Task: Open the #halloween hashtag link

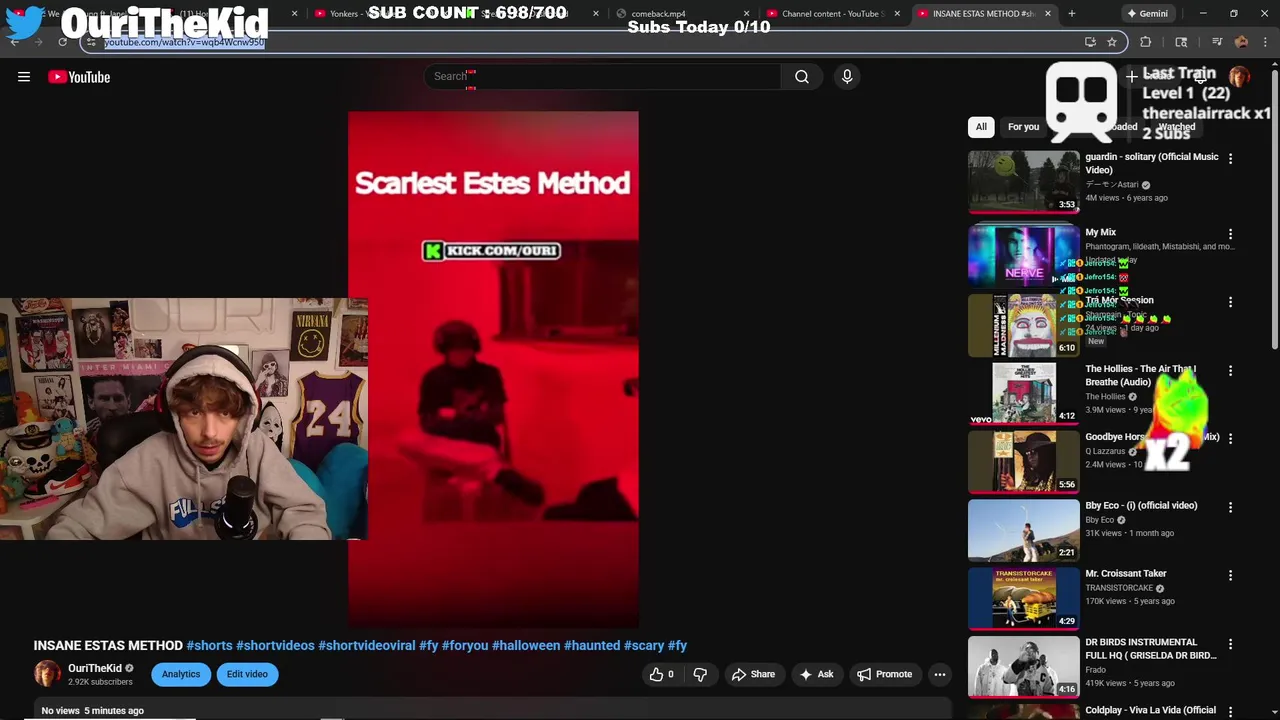Action: pos(526,646)
